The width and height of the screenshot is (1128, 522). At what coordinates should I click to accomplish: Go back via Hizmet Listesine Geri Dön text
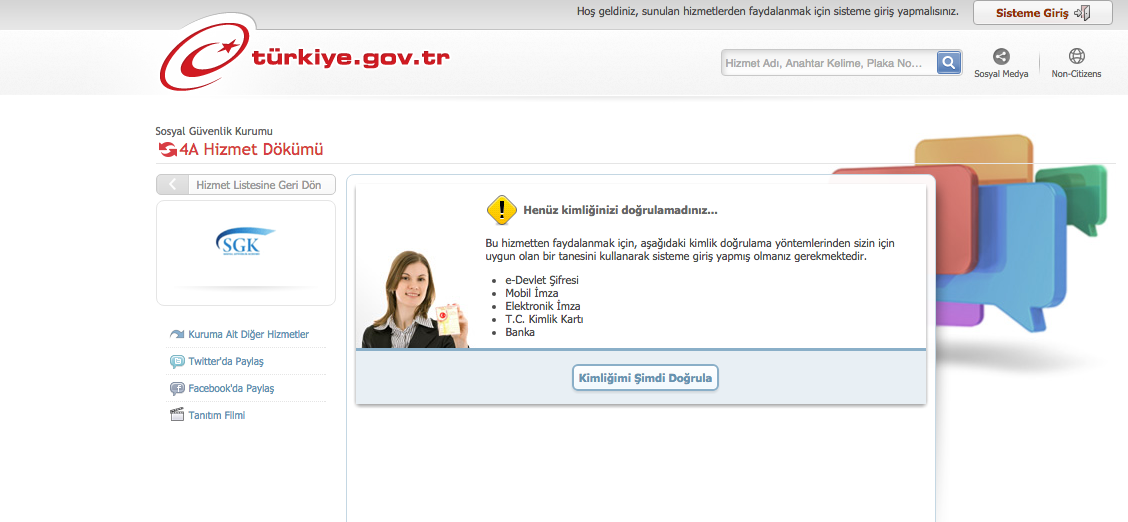click(258, 185)
